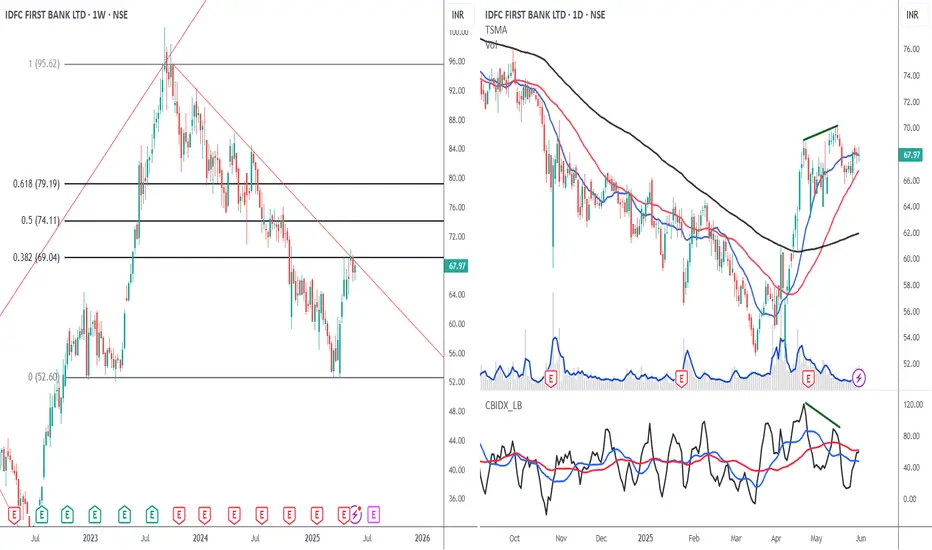This screenshot has width=932, height=550.
Task: Select the Vol indicator label
Action: [491, 45]
